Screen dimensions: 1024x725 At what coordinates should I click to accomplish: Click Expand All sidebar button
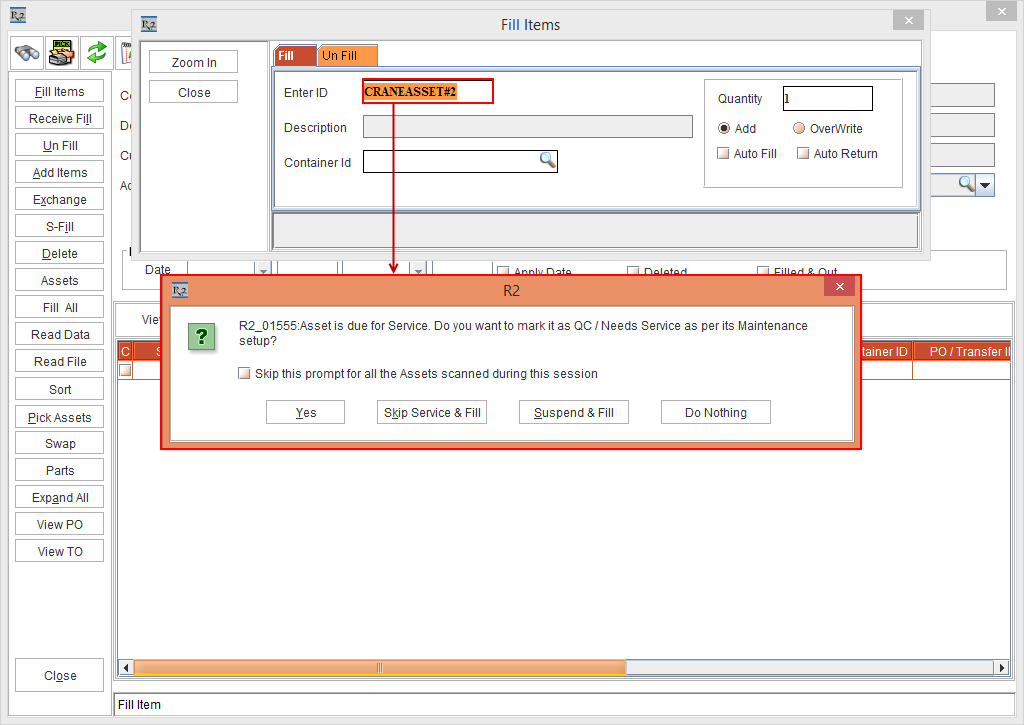point(59,497)
